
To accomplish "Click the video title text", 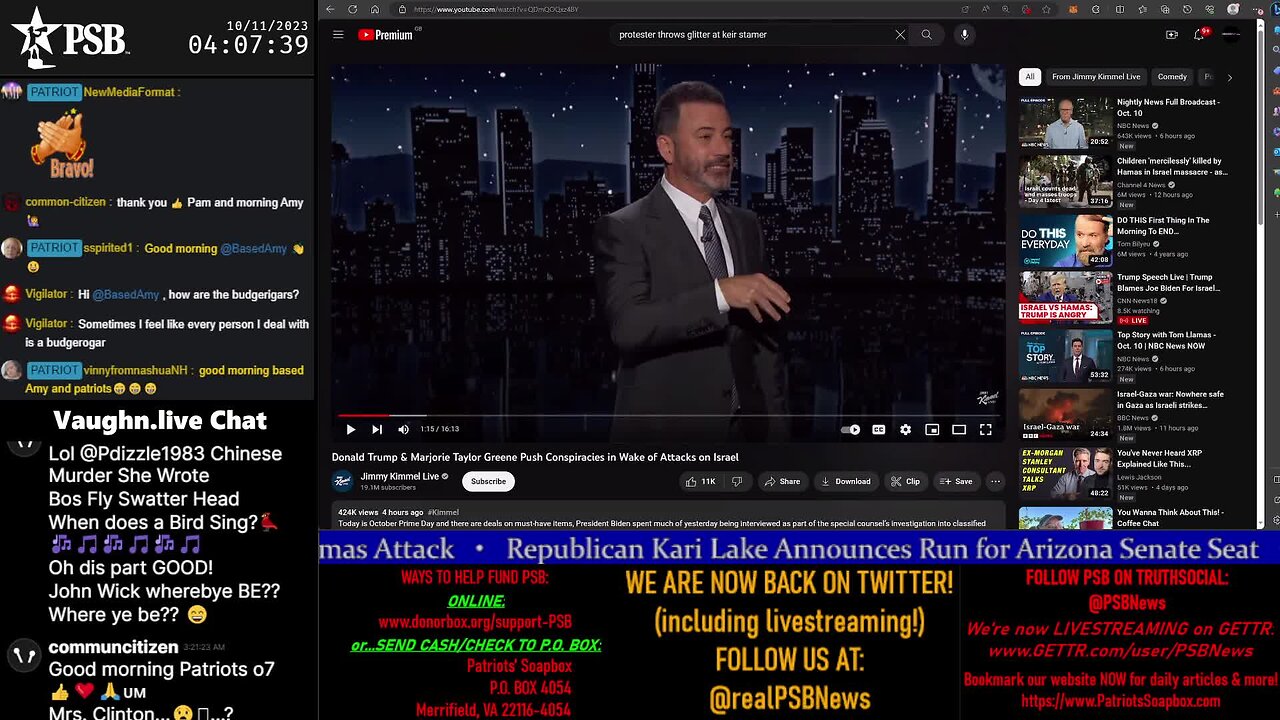I will pyautogui.click(x=535, y=457).
